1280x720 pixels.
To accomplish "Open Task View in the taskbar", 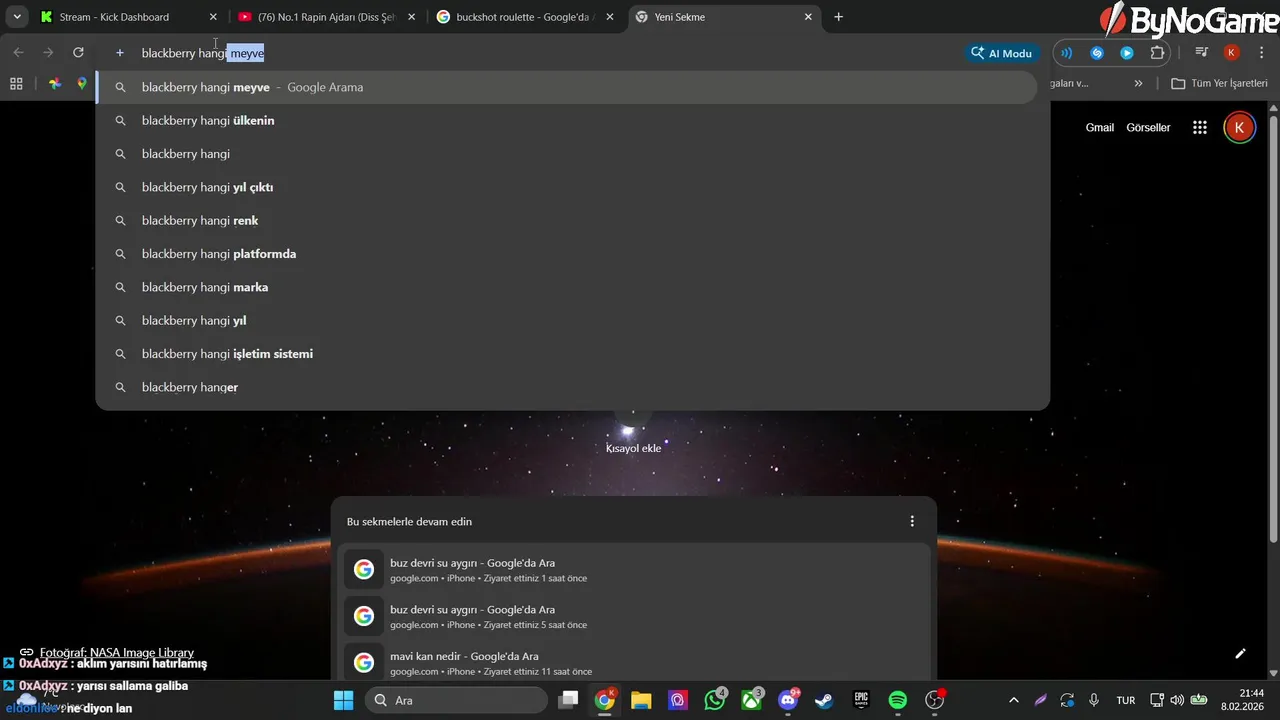I will coord(568,700).
